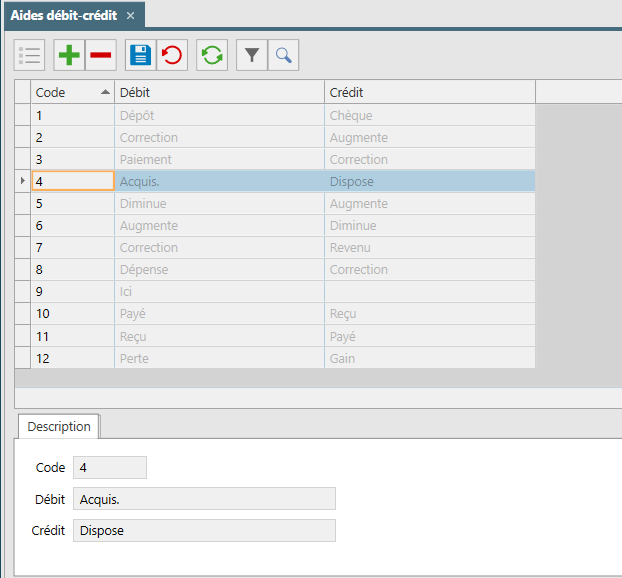Select code cell 6 in grid

[x=73, y=225]
